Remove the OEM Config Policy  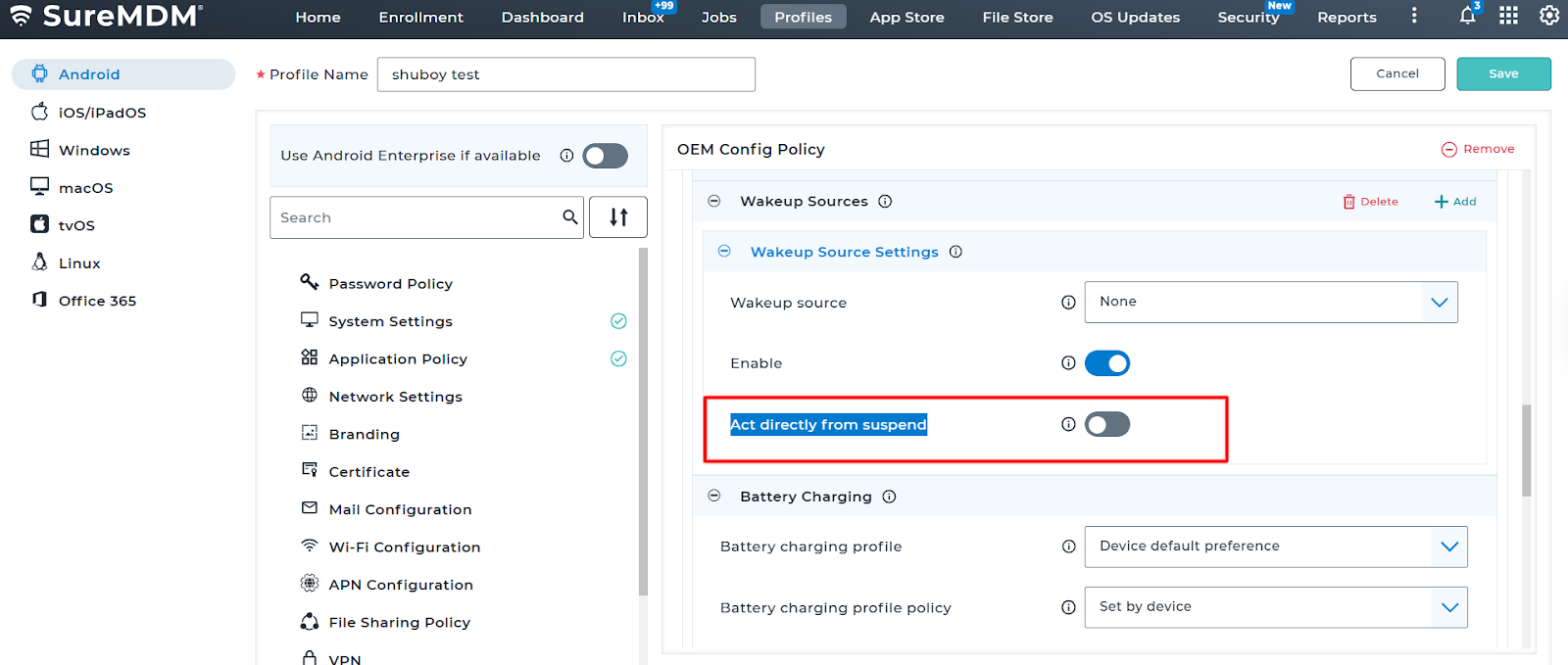(x=1478, y=149)
